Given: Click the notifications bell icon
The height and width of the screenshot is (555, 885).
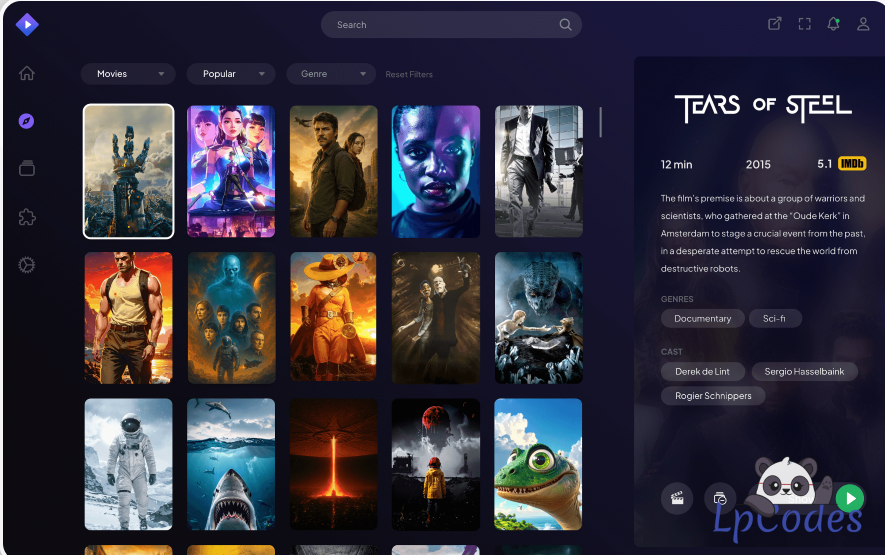Looking at the screenshot, I should coord(833,24).
